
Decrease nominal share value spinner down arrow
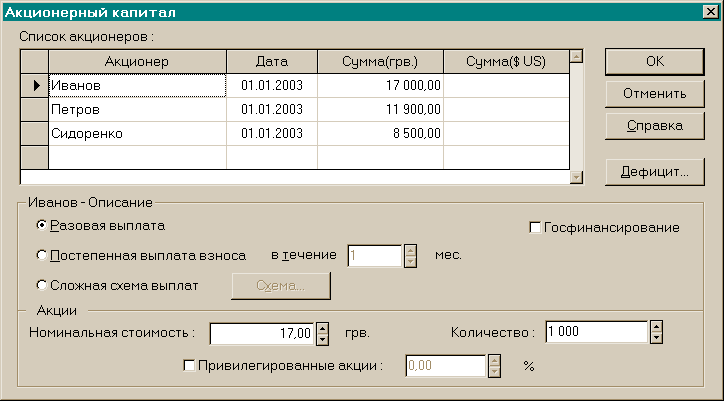pyautogui.click(x=323, y=340)
